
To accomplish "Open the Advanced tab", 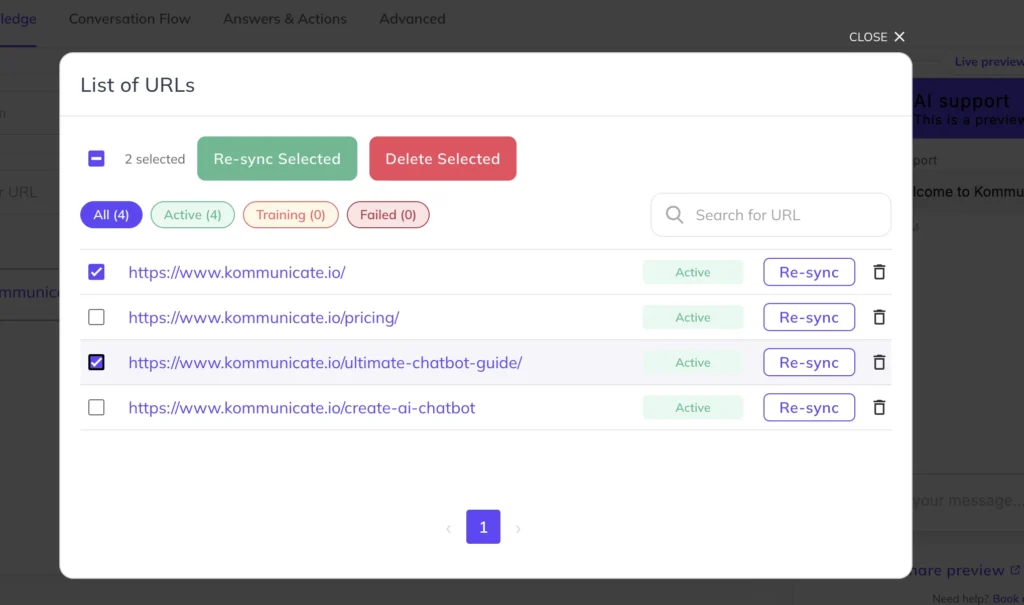I will (x=412, y=19).
